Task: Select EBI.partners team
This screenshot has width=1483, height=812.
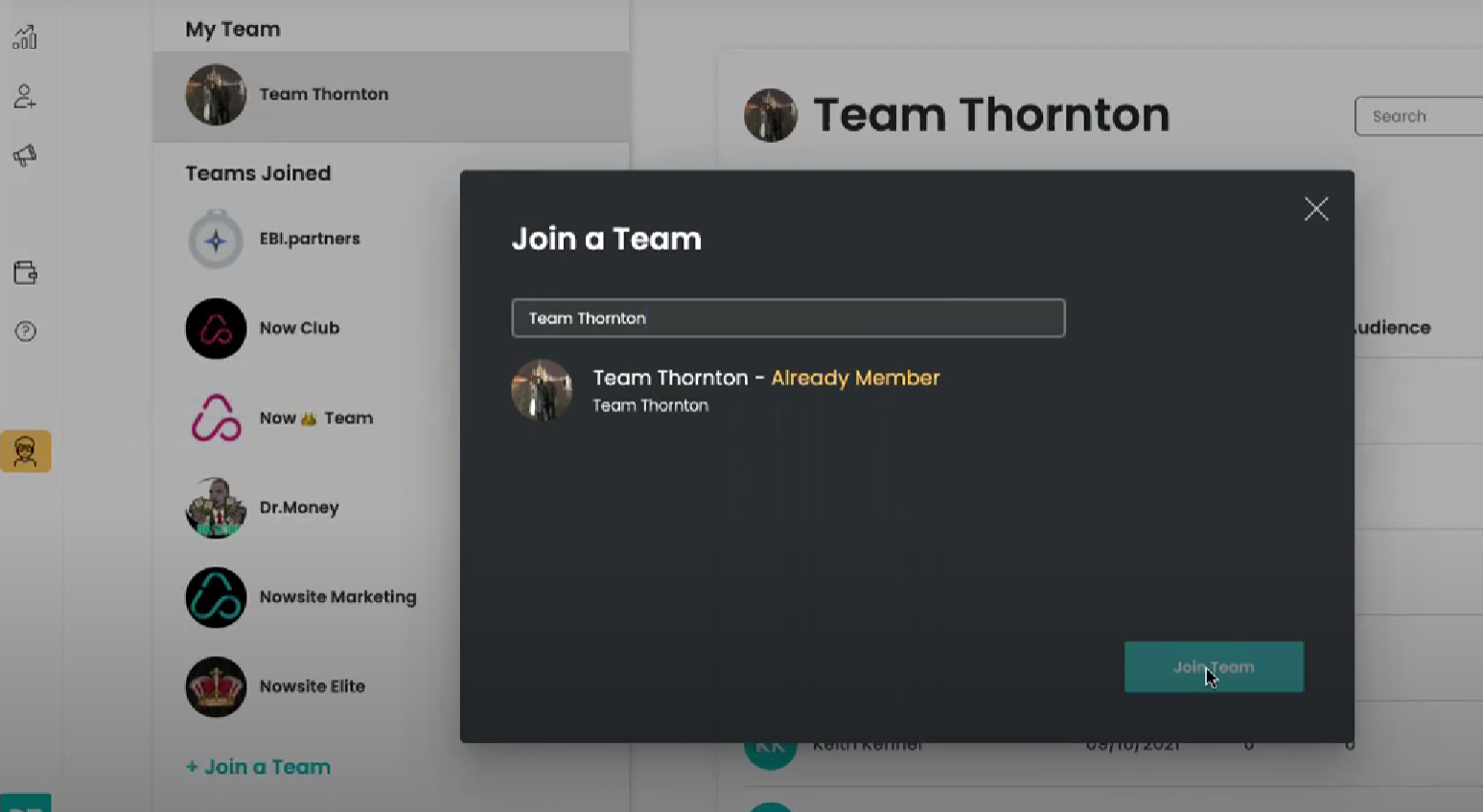Action: (x=309, y=239)
